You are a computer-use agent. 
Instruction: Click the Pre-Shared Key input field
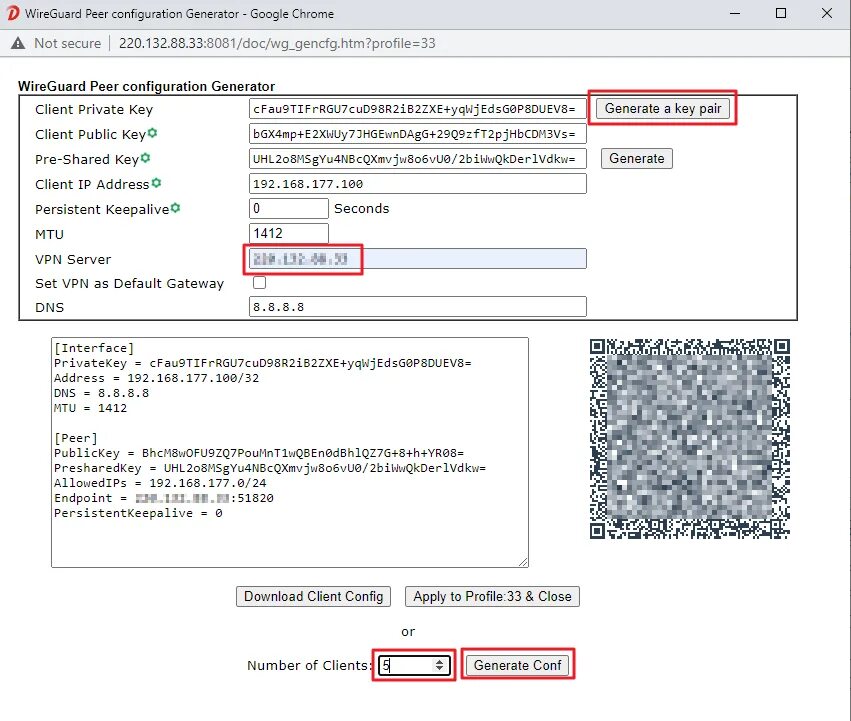[418, 159]
